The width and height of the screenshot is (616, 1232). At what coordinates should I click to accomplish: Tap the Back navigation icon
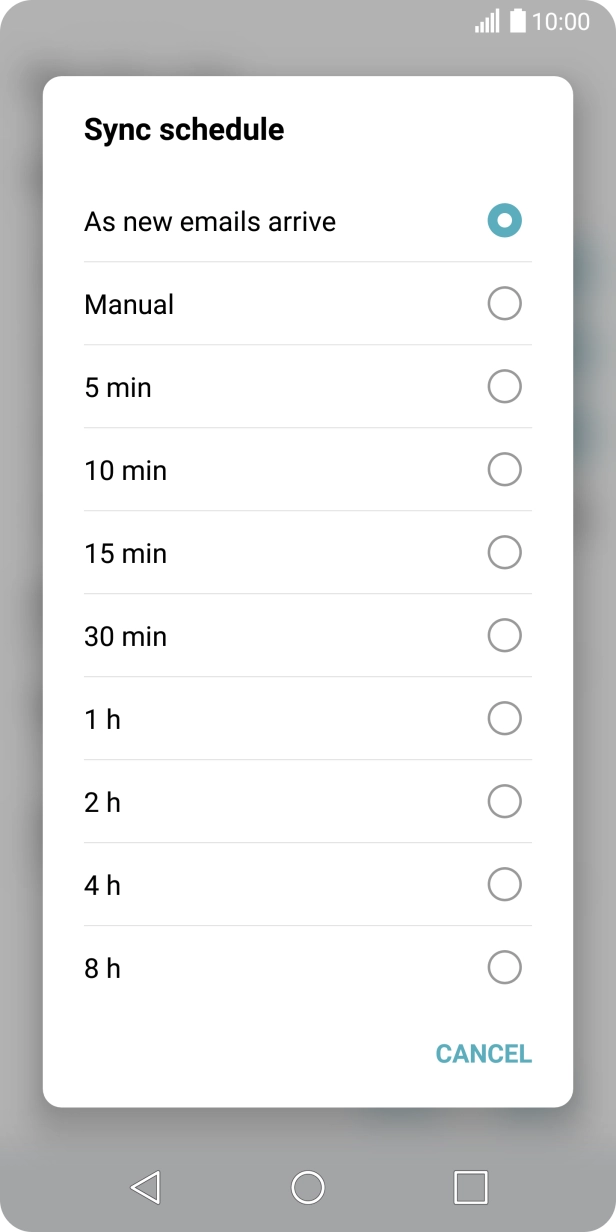145,1188
